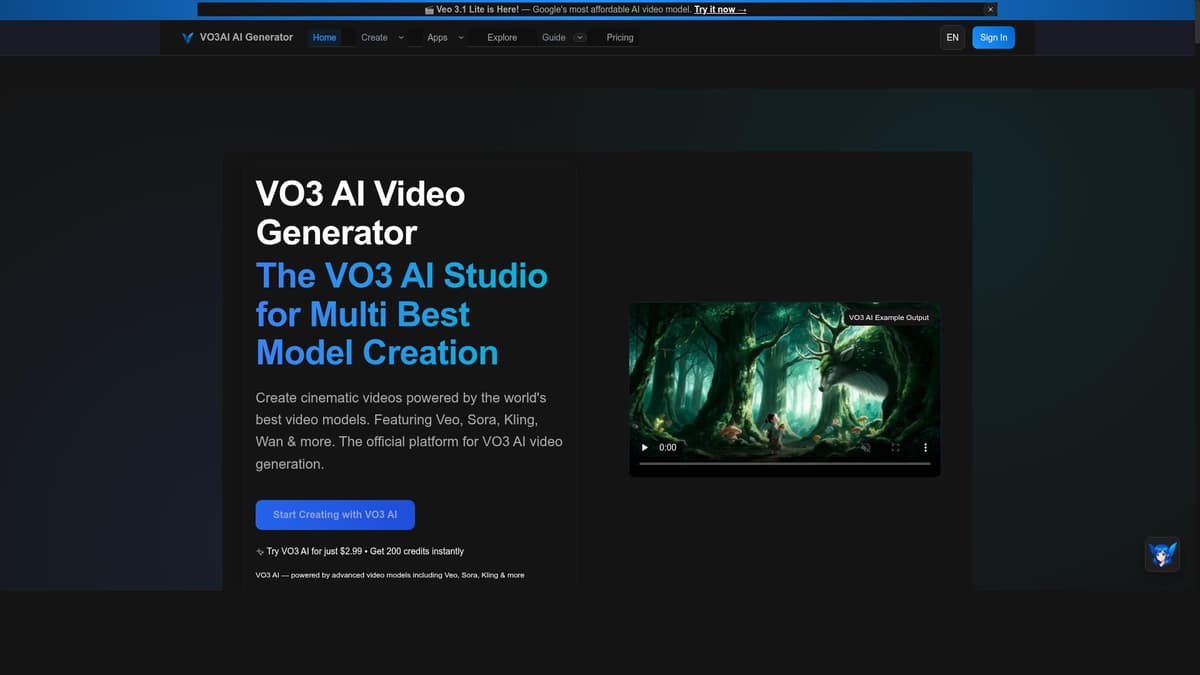Open the chat support mascot icon
Viewport: 1200px width, 675px height.
click(1162, 554)
